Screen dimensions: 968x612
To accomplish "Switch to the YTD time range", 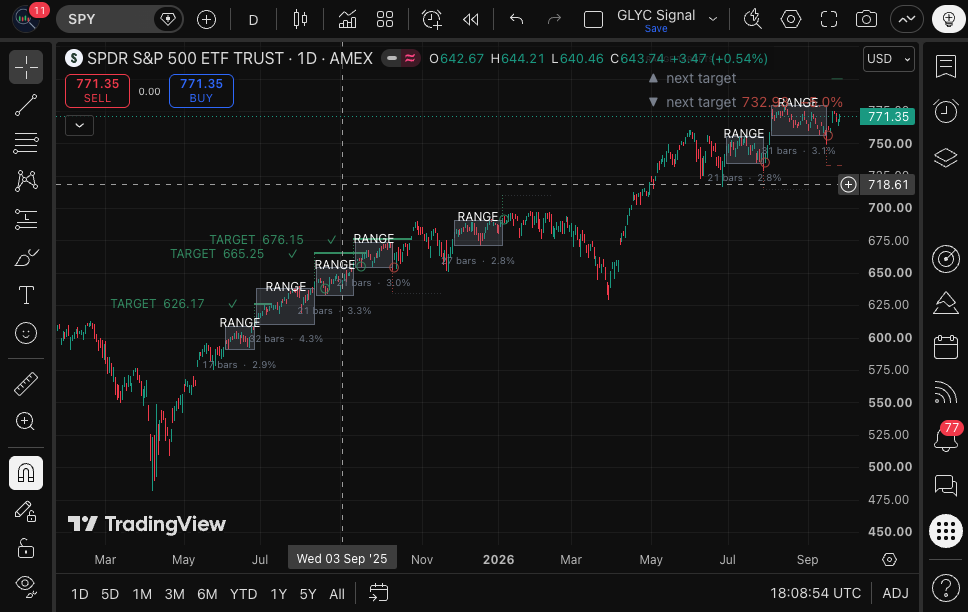I will pos(243,594).
